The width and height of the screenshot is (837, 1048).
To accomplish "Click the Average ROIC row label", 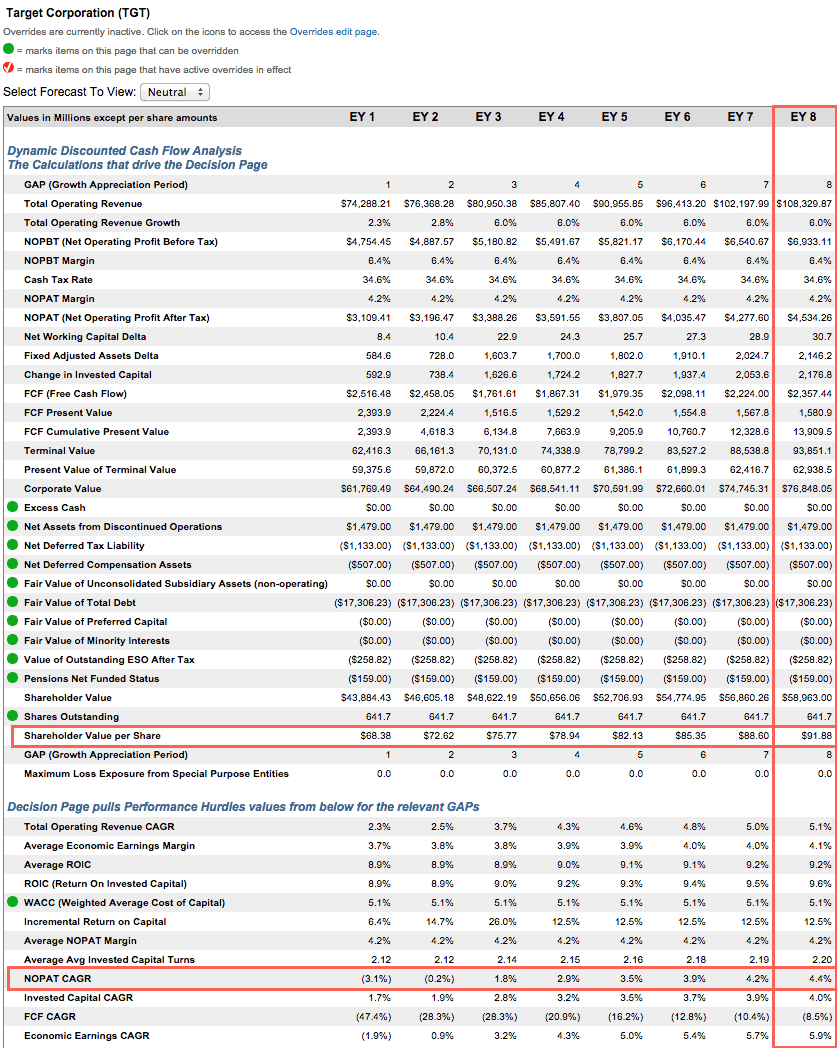I will (x=57, y=864).
